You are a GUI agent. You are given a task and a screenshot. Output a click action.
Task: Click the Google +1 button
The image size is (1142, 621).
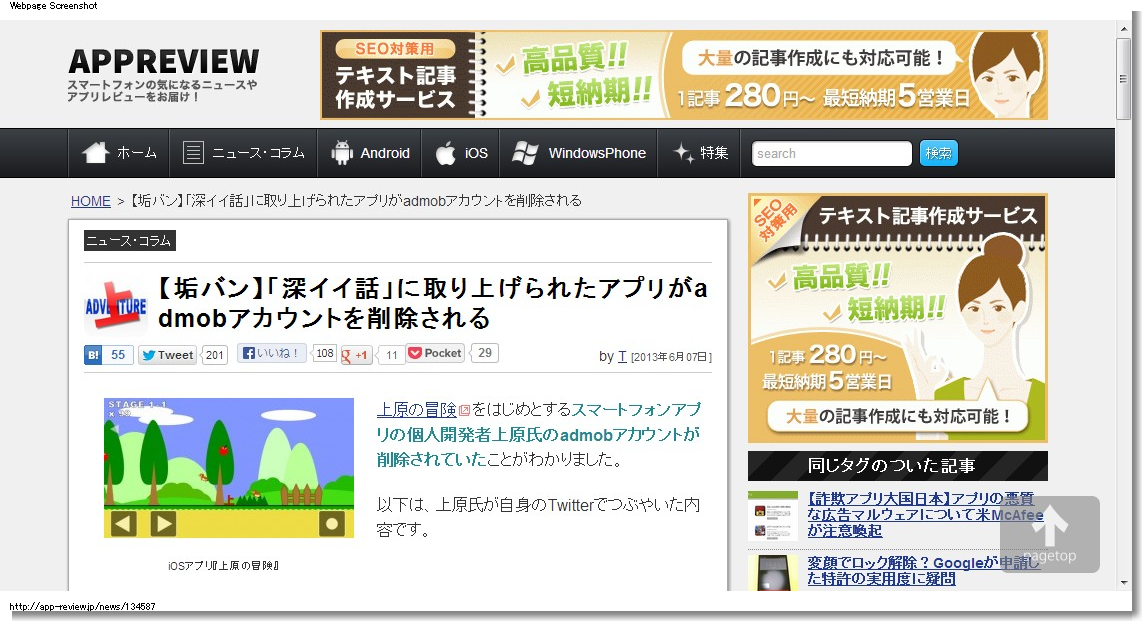click(x=355, y=355)
